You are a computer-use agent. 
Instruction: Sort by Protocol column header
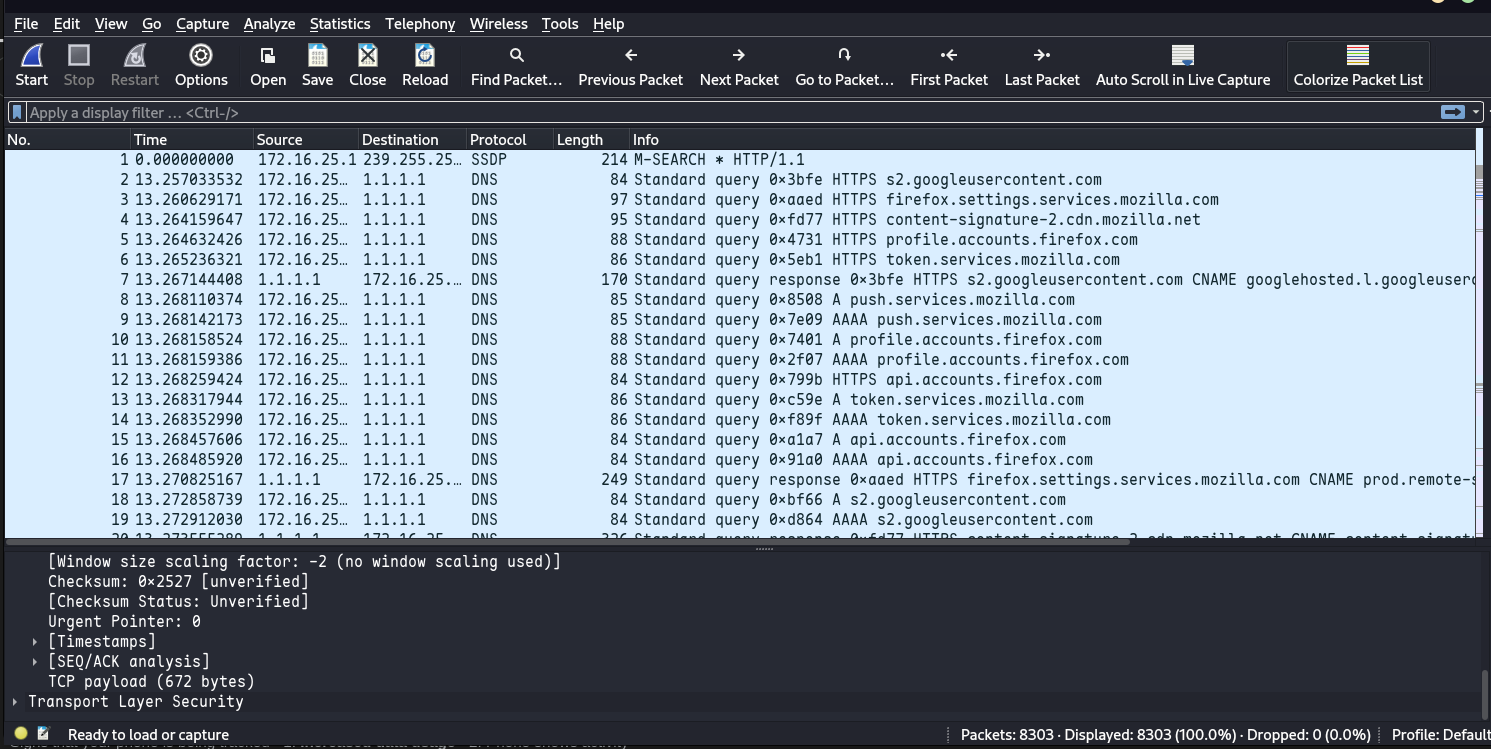coord(510,140)
